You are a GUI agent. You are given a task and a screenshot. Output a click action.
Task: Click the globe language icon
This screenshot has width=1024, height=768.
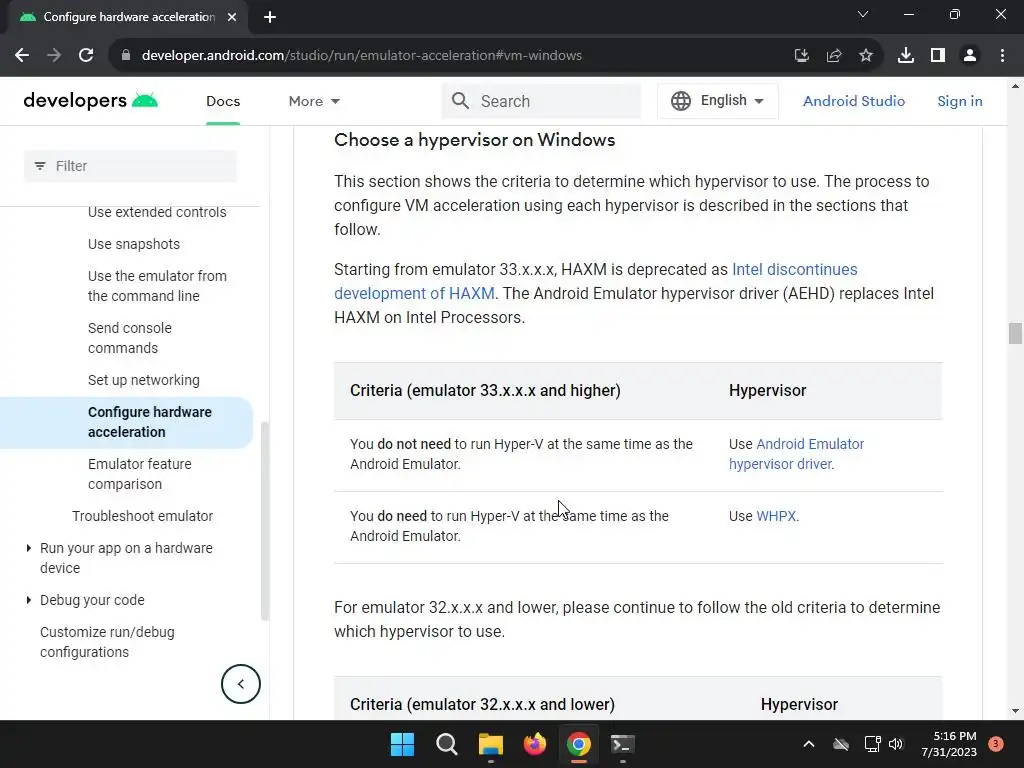(680, 101)
